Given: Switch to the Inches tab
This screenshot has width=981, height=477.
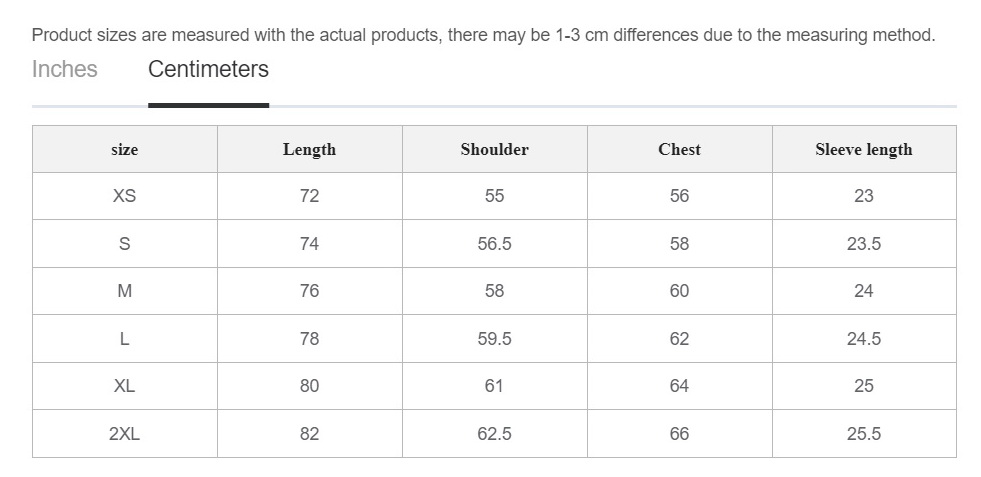Looking at the screenshot, I should point(64,69).
